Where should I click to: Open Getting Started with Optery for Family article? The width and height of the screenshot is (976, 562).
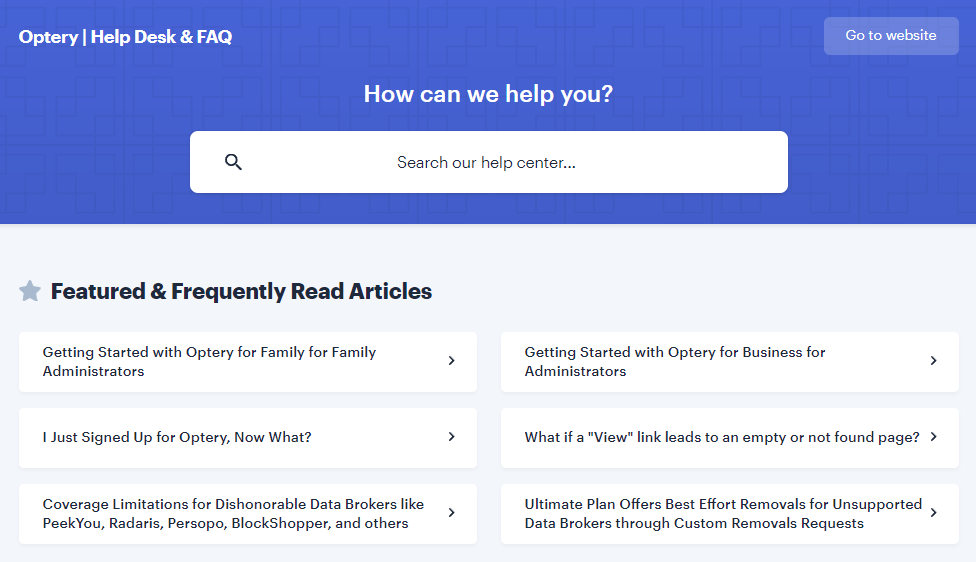tap(248, 362)
